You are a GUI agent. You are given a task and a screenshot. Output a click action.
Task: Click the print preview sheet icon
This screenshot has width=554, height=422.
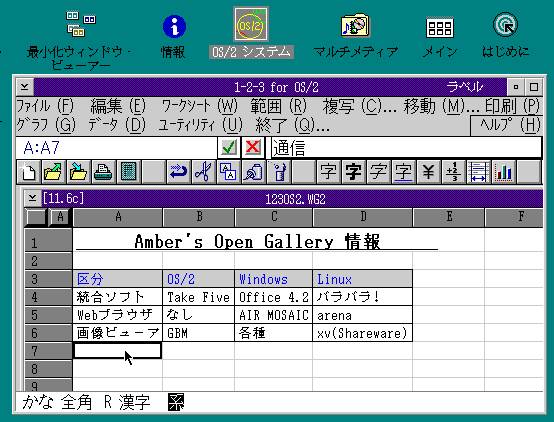[129, 172]
